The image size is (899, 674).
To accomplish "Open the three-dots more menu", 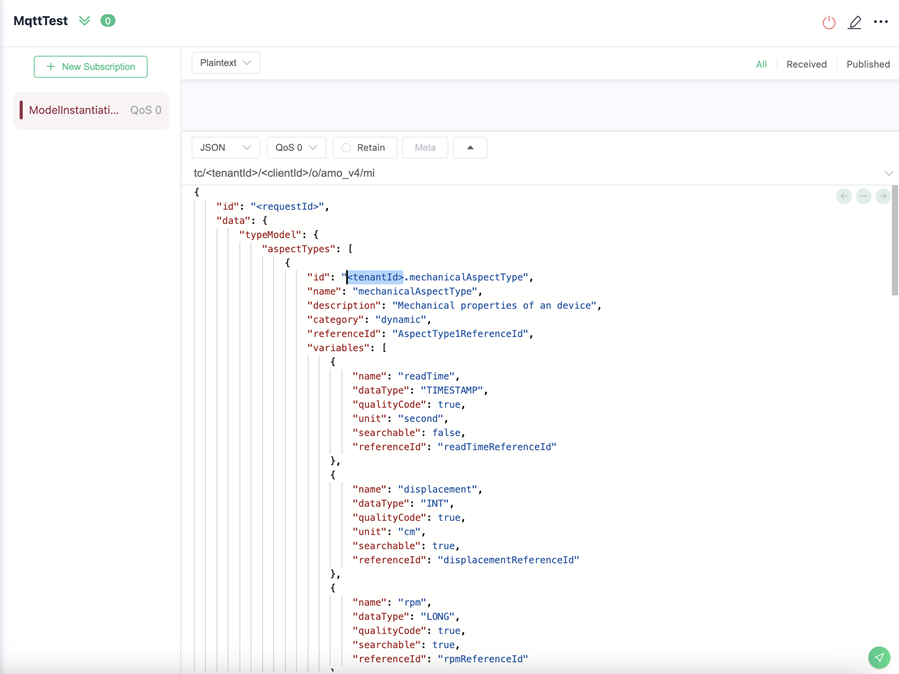I will (881, 22).
